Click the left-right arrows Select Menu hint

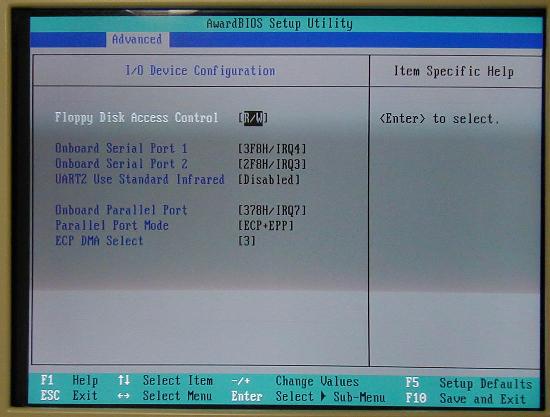click(165, 396)
